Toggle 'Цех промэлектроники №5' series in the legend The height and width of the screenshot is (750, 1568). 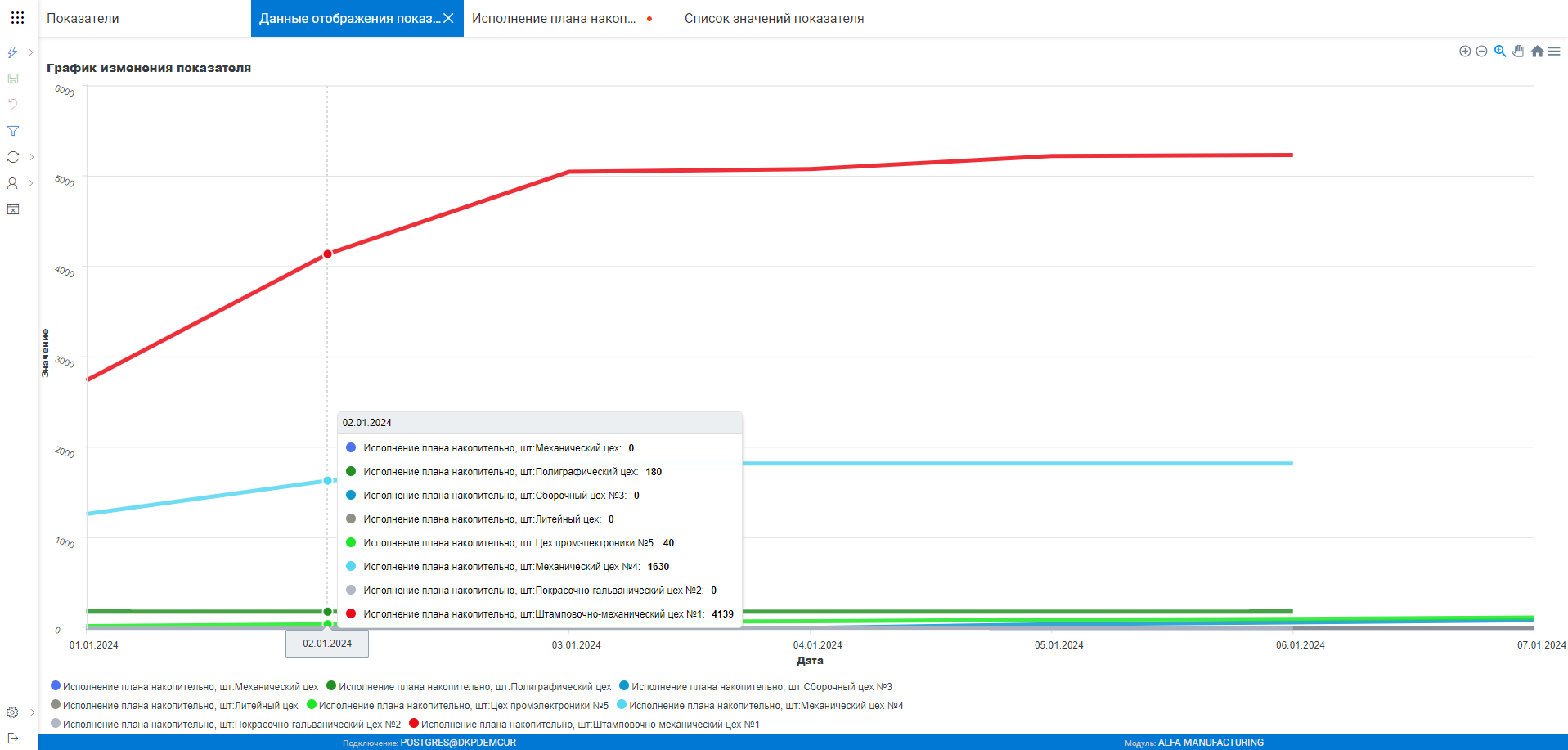click(x=457, y=706)
